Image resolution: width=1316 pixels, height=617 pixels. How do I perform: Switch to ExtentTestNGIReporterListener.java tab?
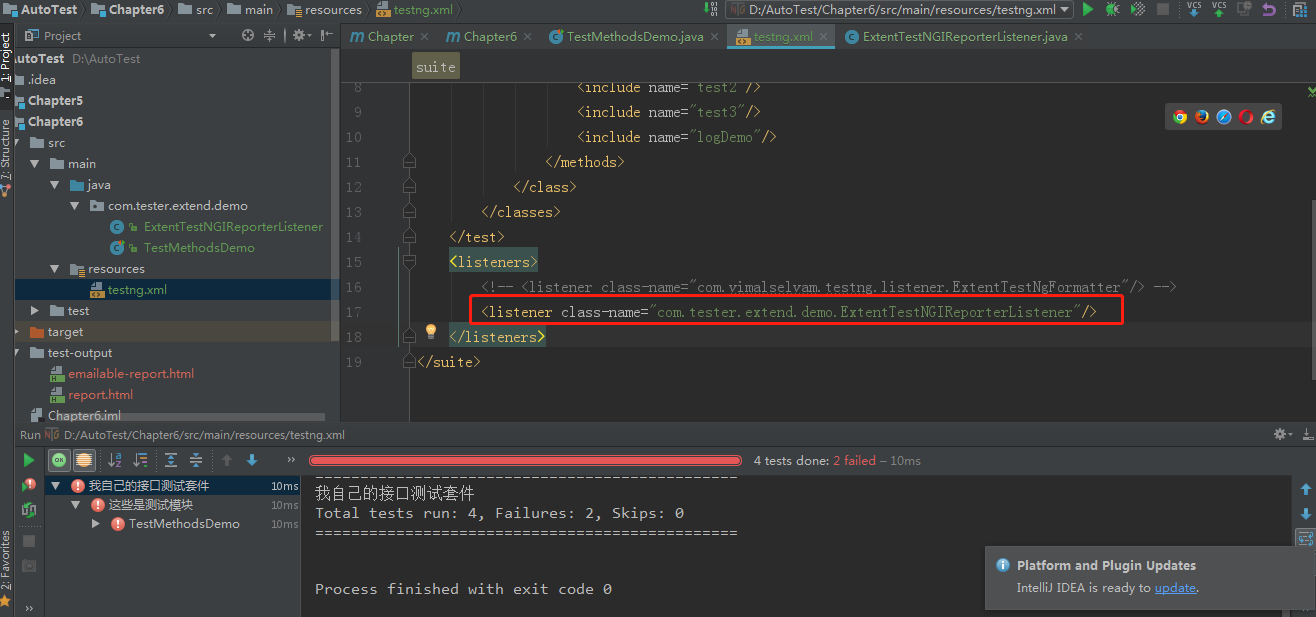965,36
